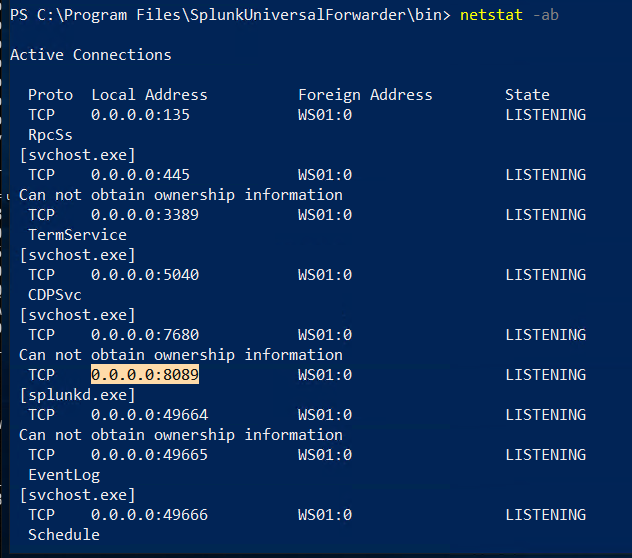Click the Active Connections heading

[x=91, y=55]
